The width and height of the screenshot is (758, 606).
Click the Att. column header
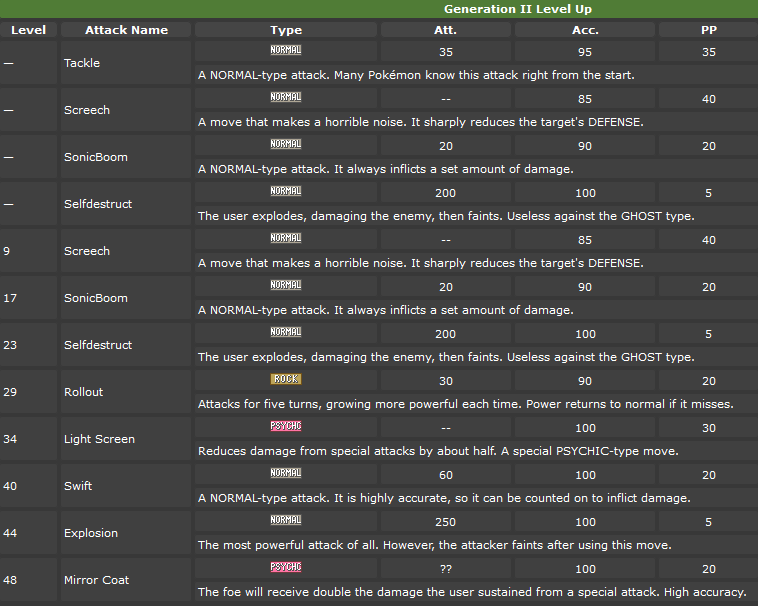(x=445, y=30)
